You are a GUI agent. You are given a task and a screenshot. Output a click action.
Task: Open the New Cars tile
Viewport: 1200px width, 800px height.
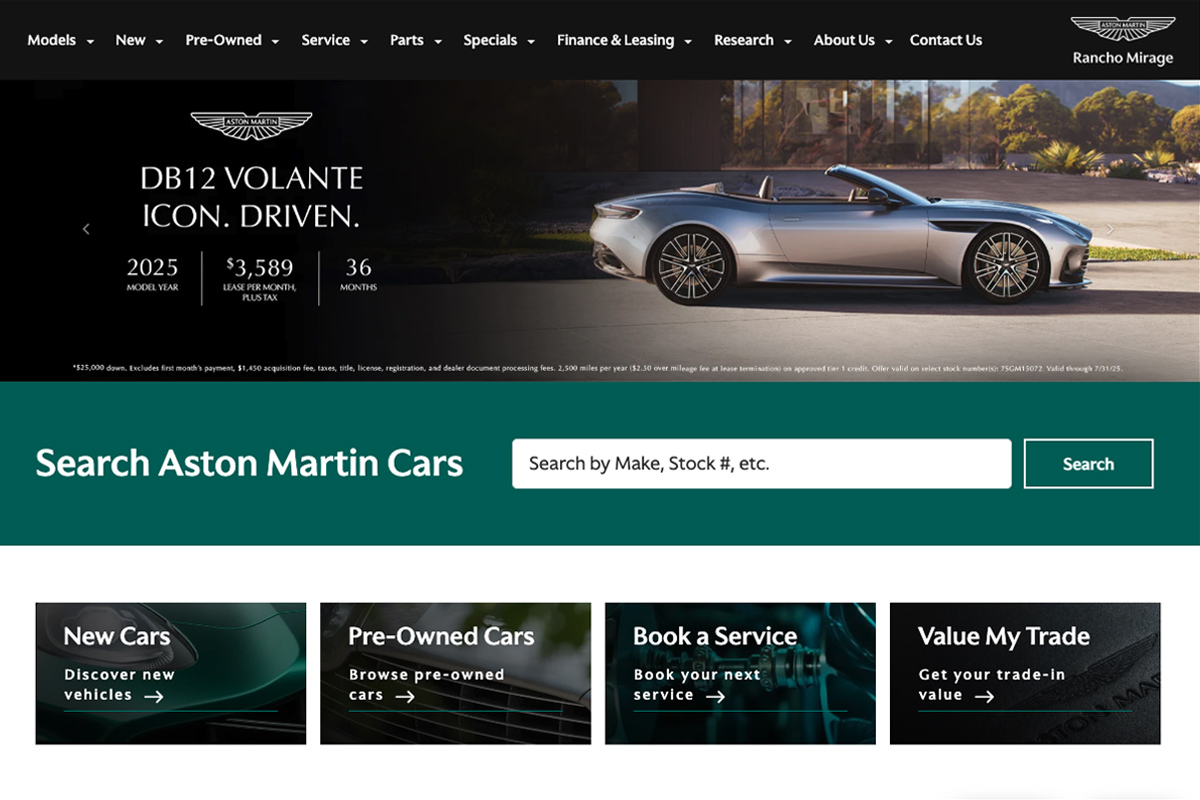[x=171, y=673]
